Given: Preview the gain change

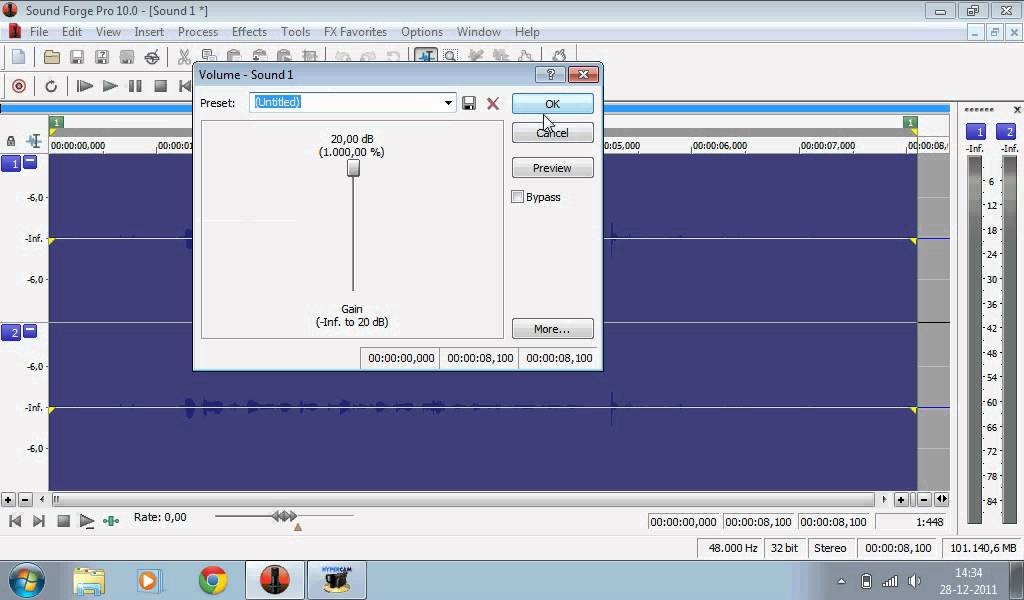Looking at the screenshot, I should click(552, 168).
